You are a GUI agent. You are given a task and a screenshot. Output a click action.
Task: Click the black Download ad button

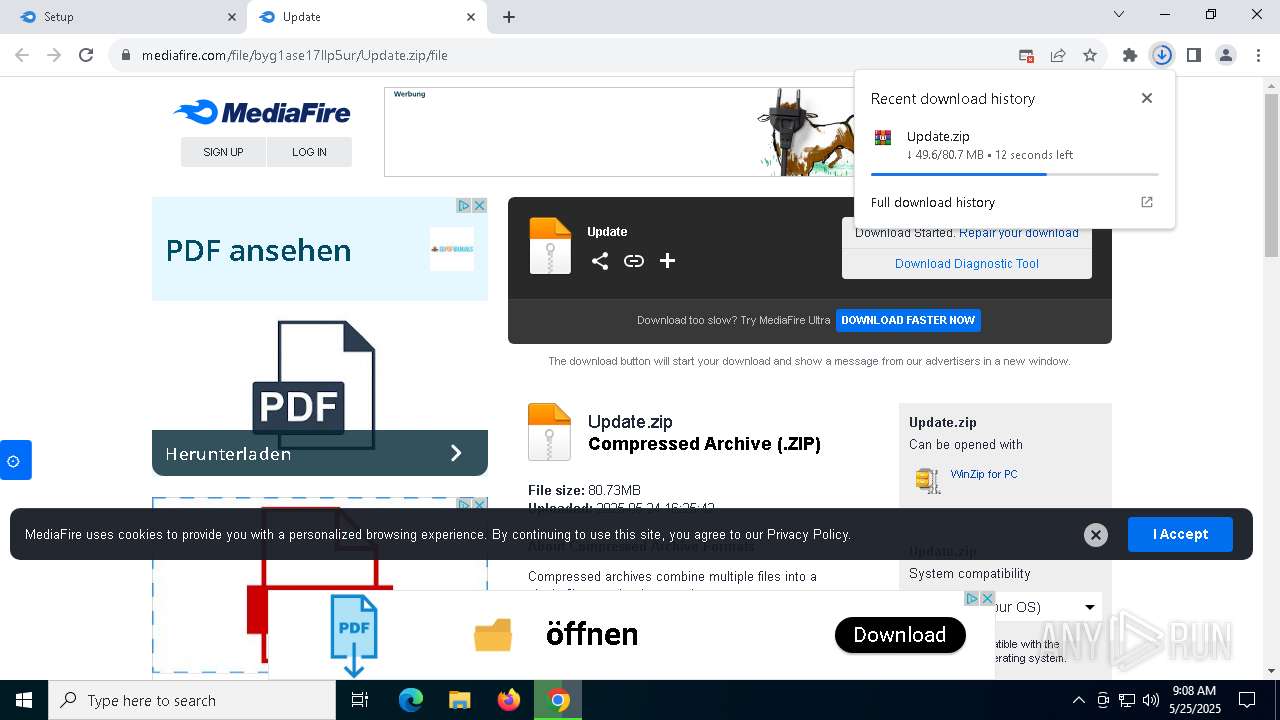point(900,635)
